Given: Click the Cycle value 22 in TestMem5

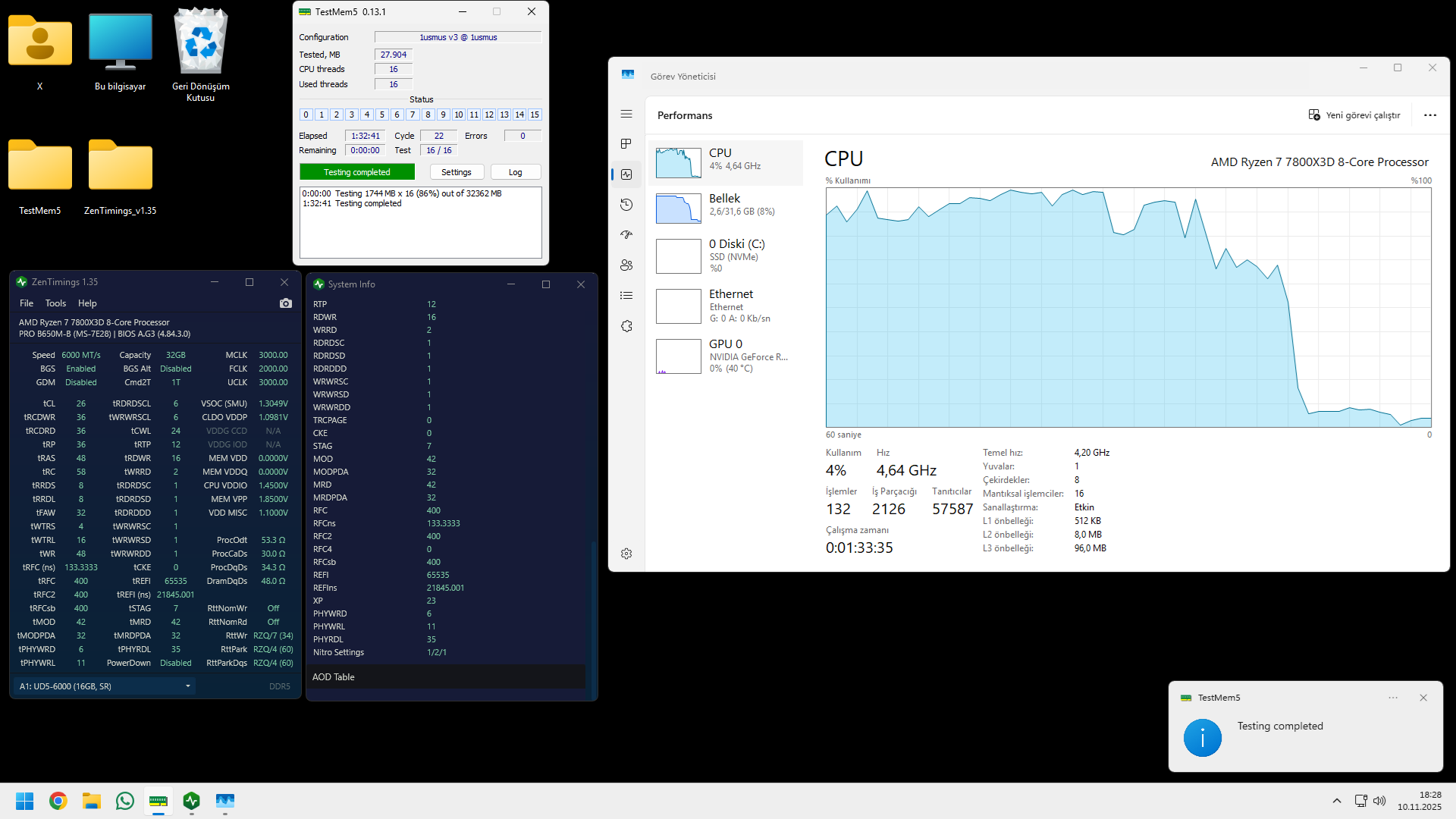Looking at the screenshot, I should pos(439,136).
